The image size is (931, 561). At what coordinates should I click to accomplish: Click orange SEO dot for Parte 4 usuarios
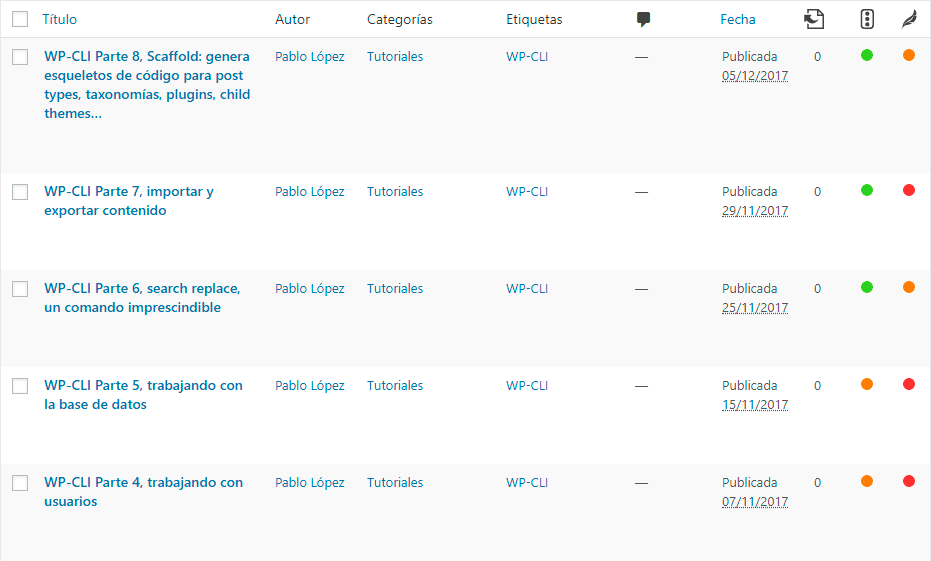pos(867,481)
